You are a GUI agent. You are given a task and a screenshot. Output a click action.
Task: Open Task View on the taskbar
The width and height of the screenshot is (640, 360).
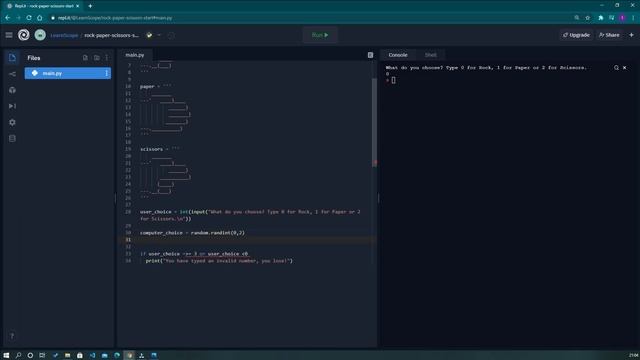[x=42, y=356]
